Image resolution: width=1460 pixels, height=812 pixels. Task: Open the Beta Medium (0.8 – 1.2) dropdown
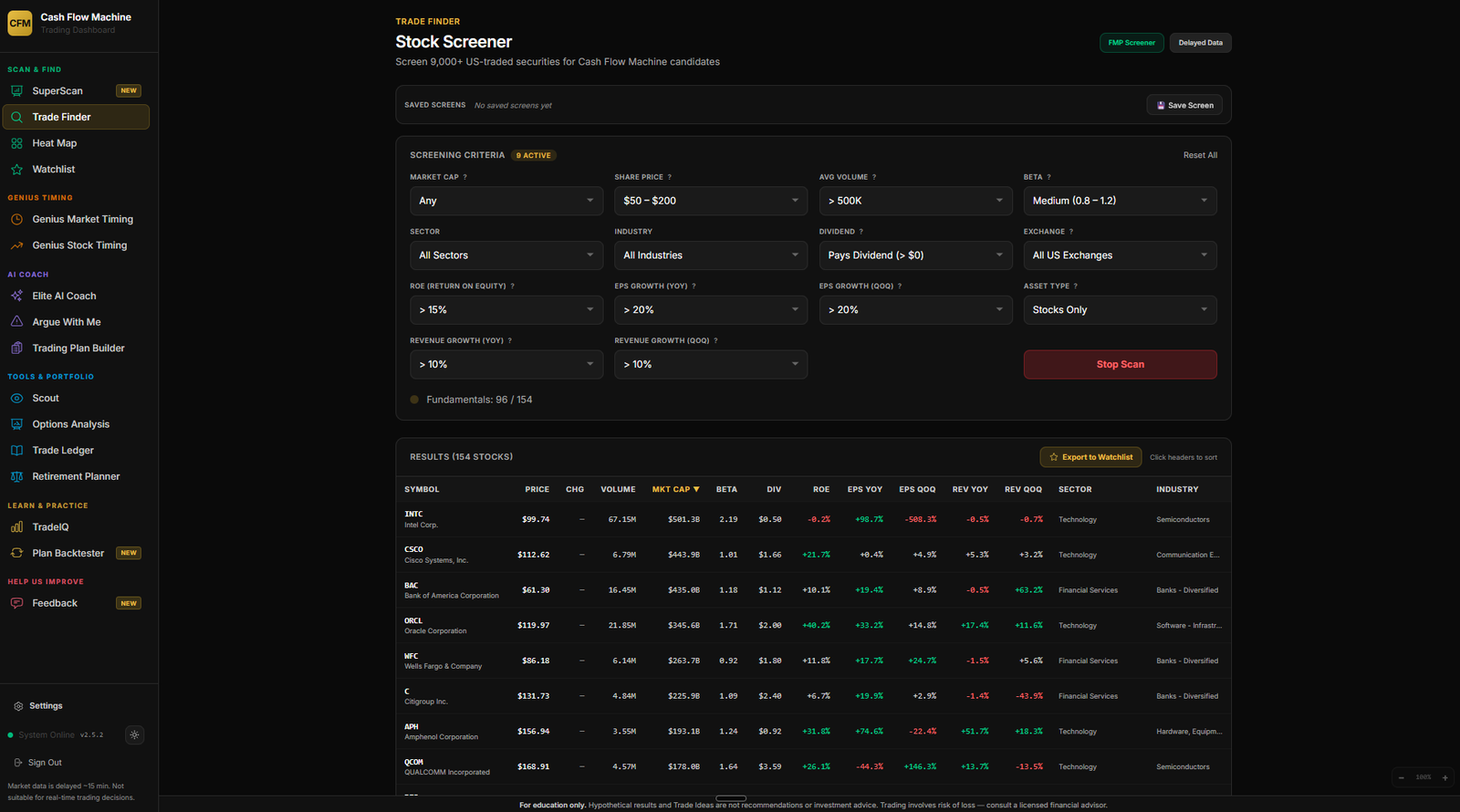click(1120, 201)
